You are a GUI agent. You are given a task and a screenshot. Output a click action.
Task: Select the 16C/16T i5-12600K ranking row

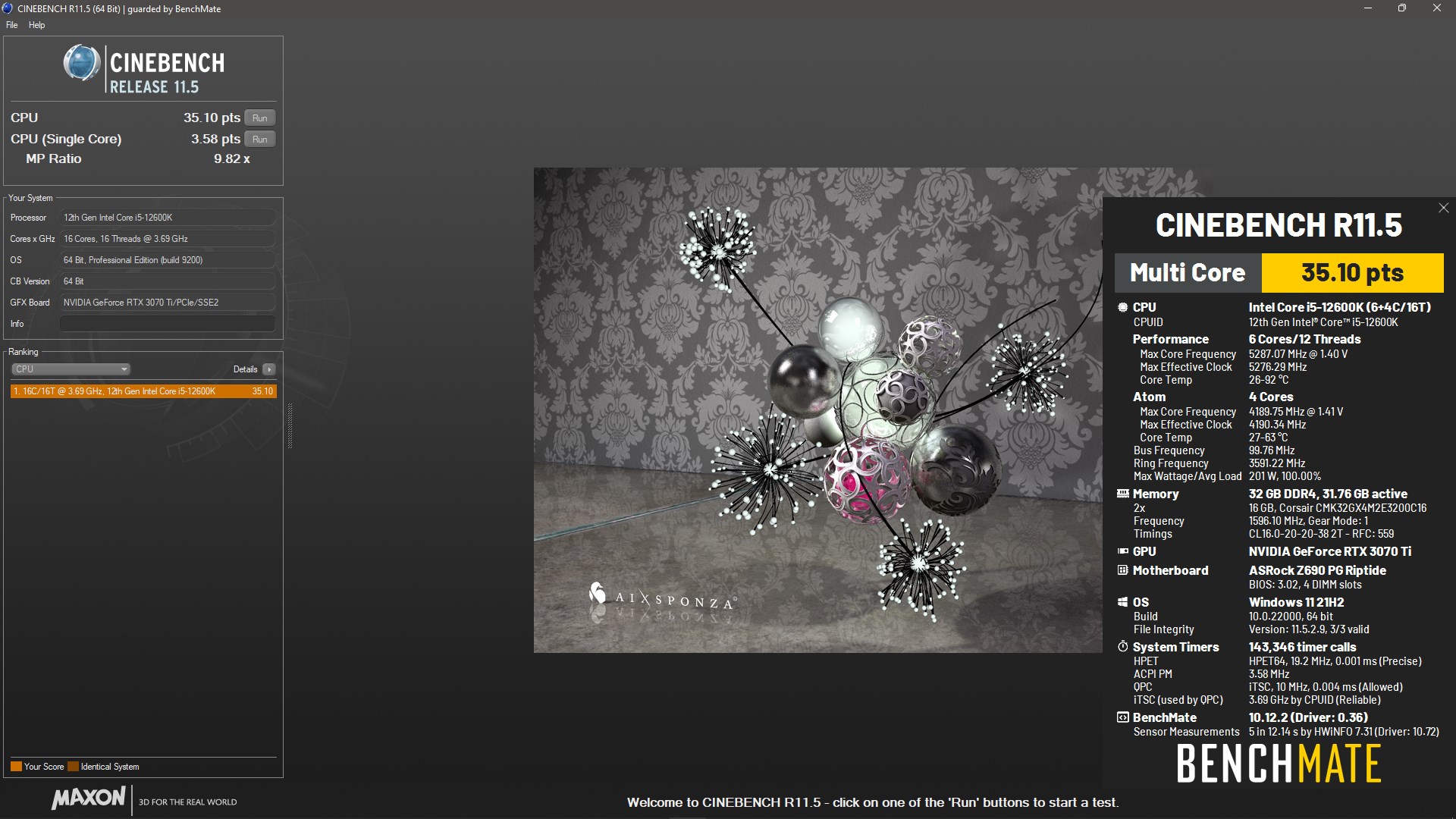tap(143, 391)
